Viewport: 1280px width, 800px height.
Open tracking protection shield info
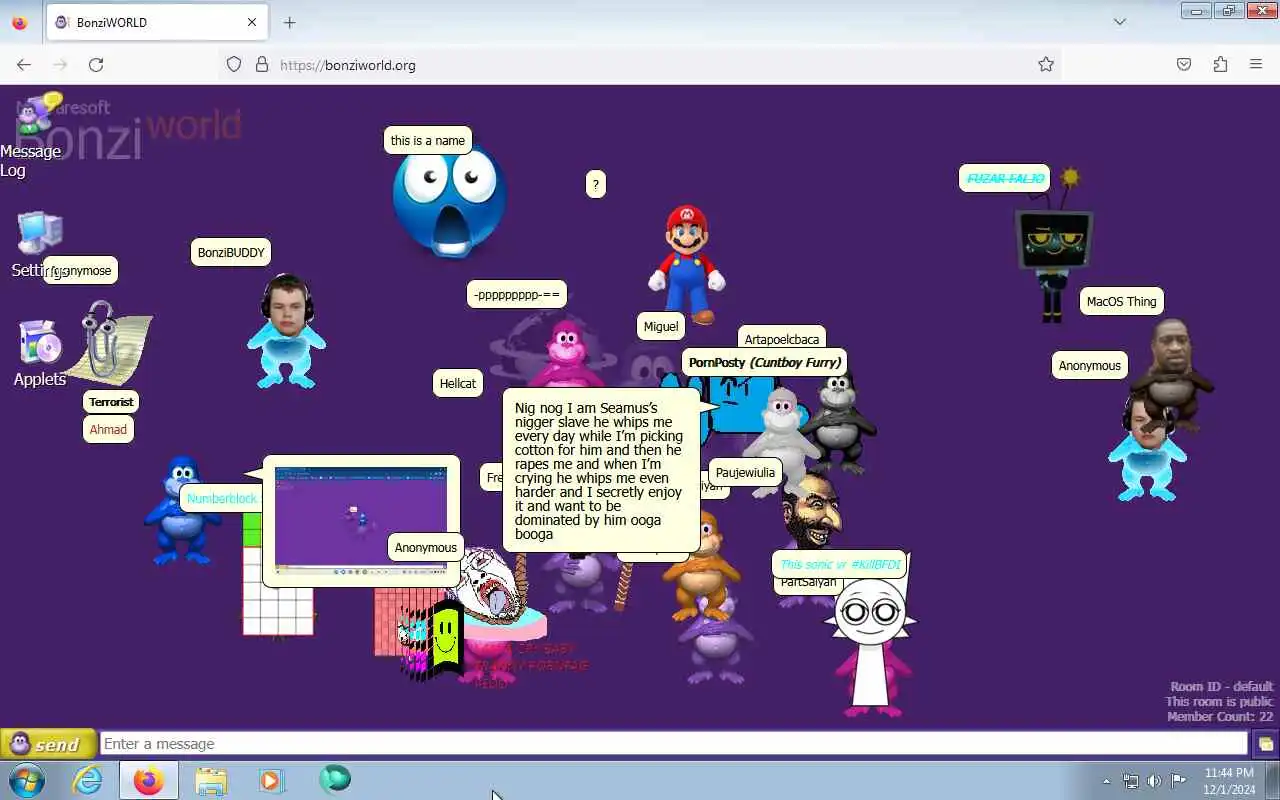(234, 64)
